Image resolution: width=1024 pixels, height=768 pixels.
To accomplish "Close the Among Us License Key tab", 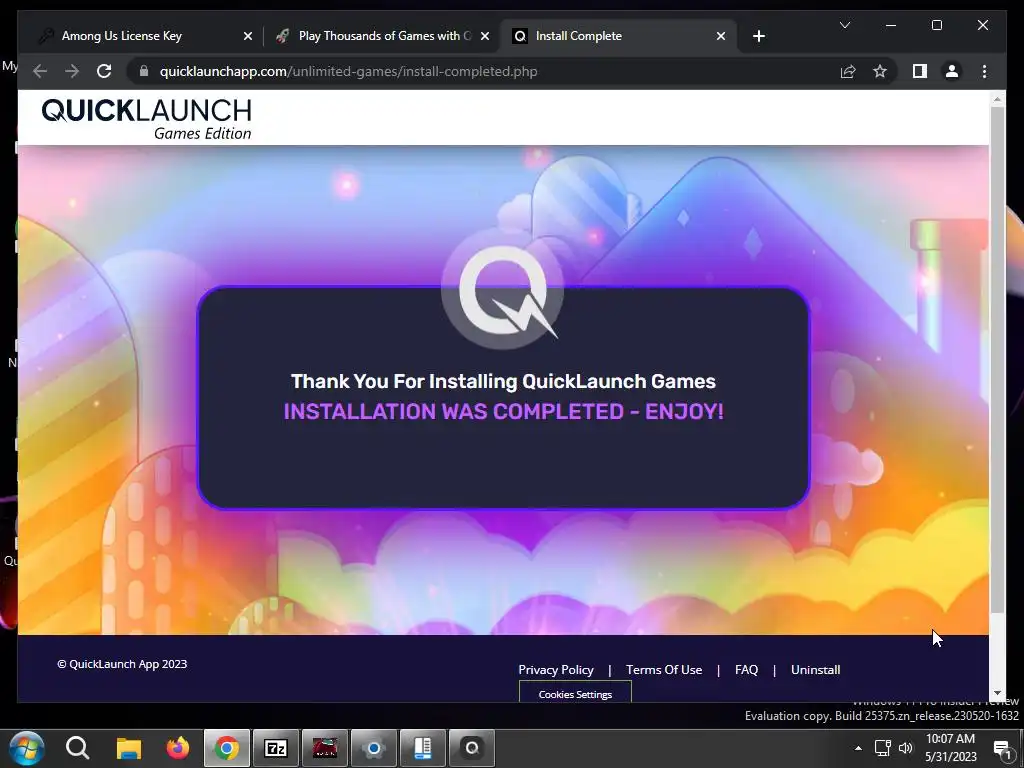I will 248,36.
